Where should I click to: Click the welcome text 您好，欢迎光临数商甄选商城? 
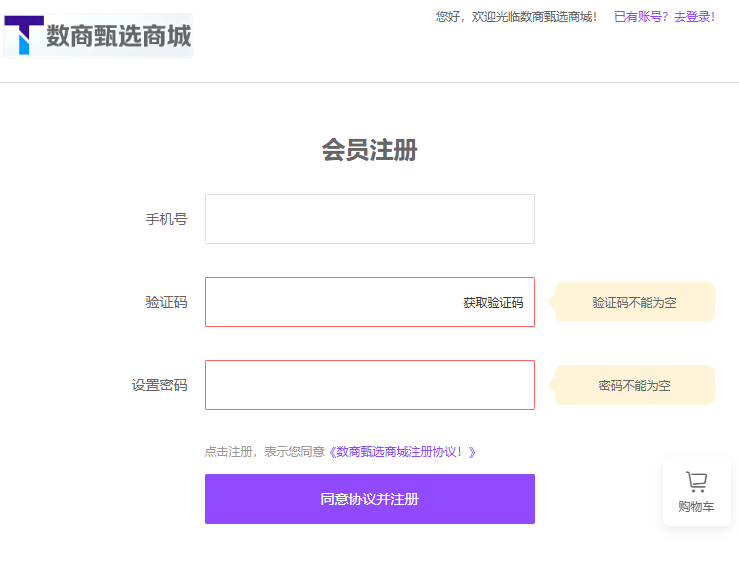[x=517, y=17]
